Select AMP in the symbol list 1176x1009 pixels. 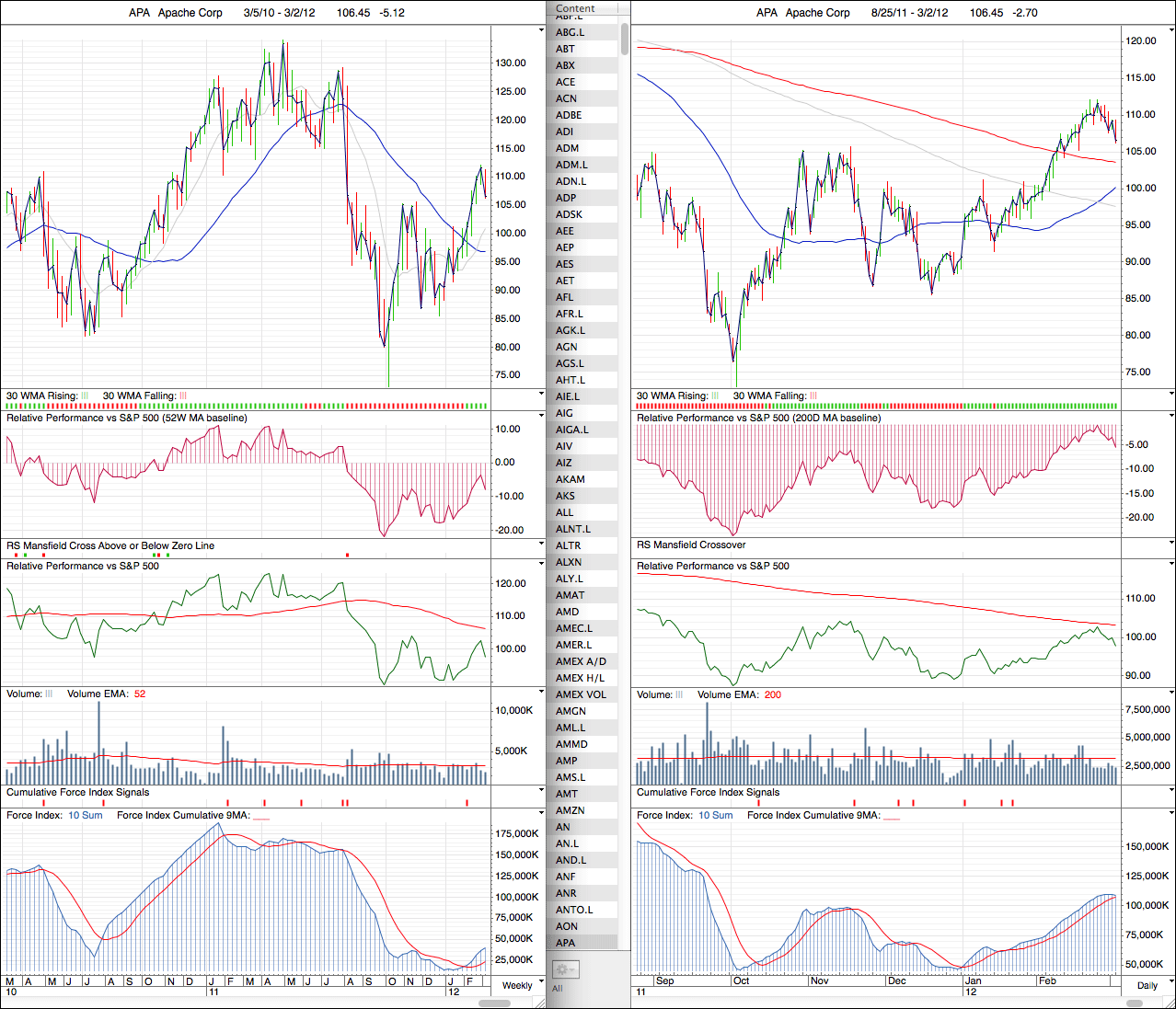(x=582, y=761)
